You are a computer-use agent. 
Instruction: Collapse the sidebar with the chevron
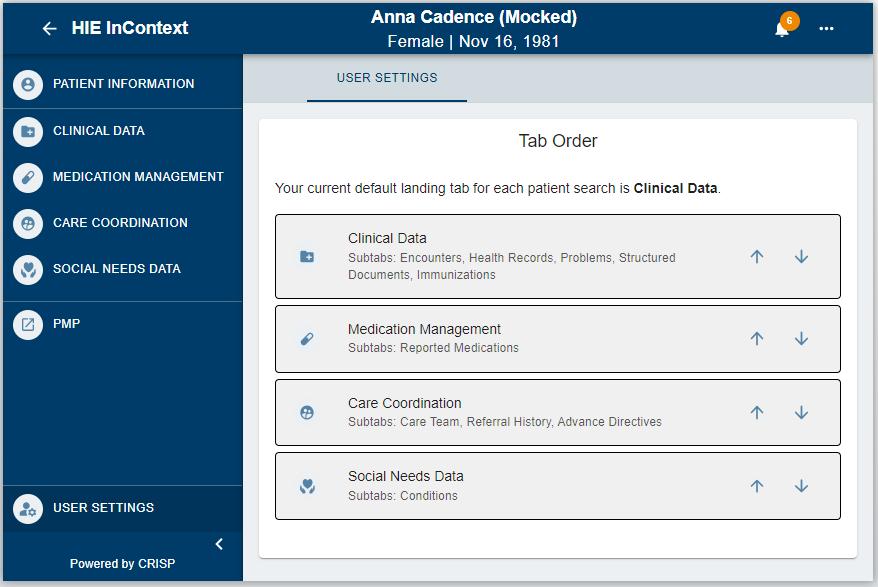[219, 544]
